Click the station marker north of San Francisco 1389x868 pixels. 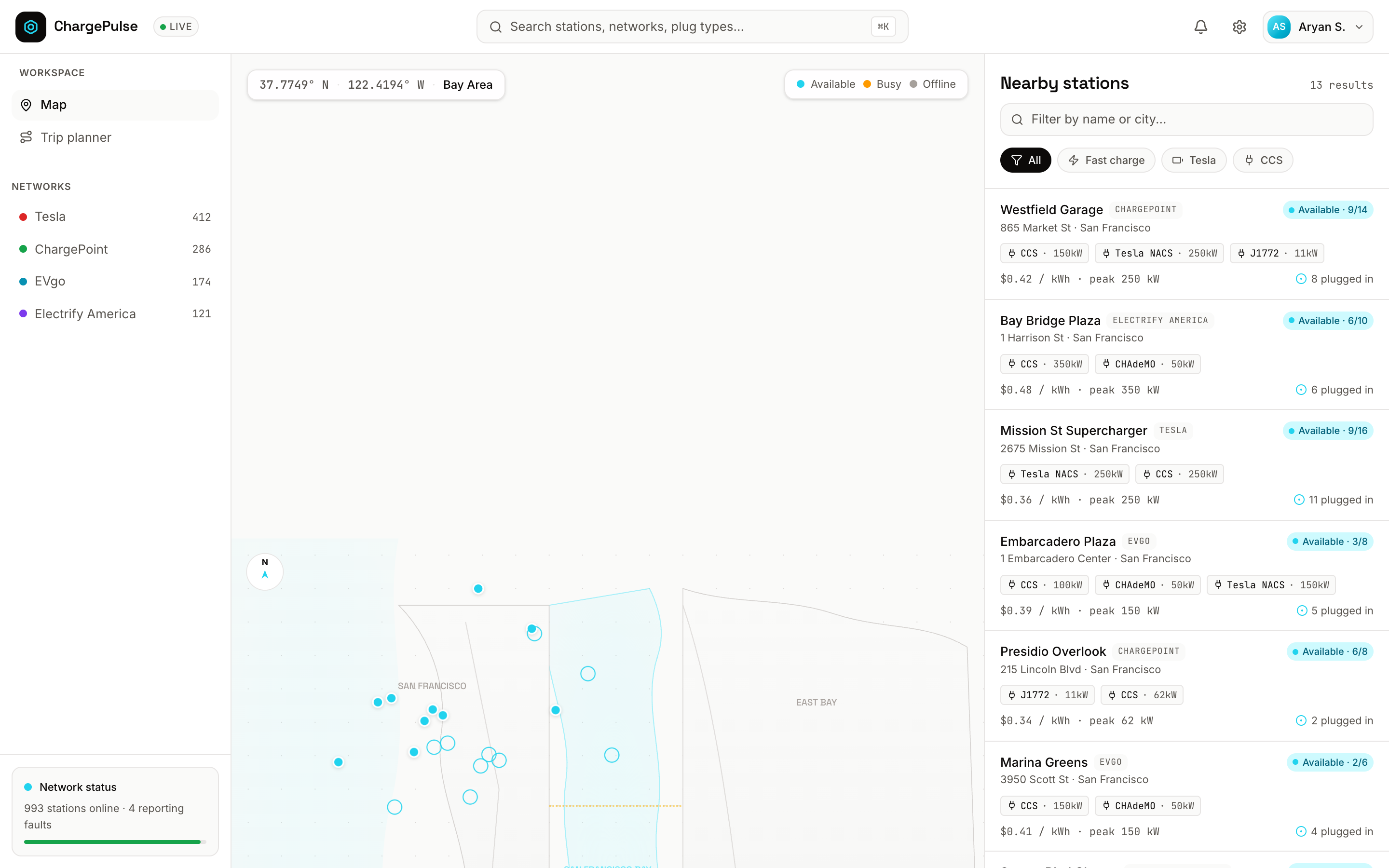click(x=478, y=588)
